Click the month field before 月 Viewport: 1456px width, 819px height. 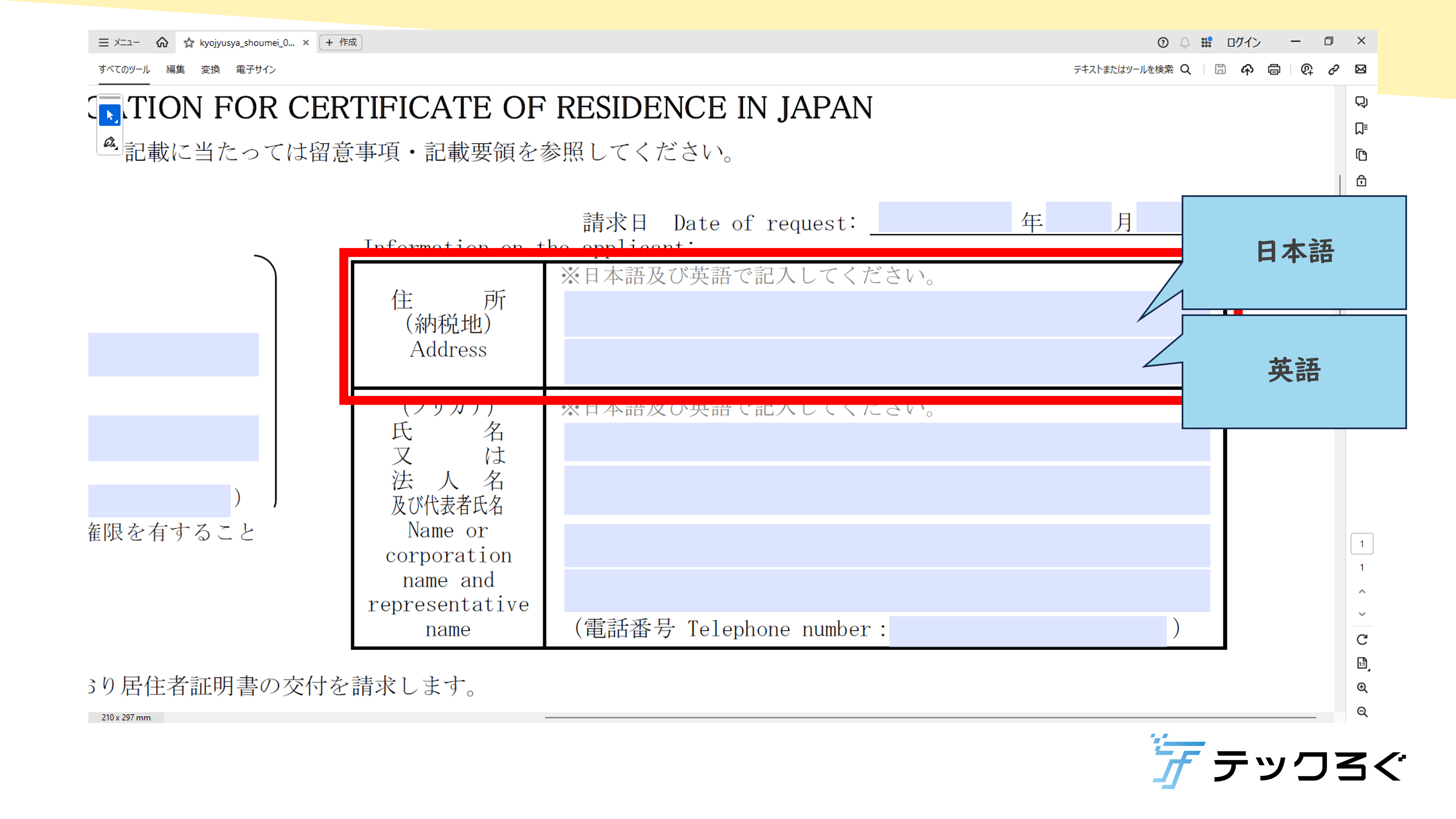coord(1078,217)
